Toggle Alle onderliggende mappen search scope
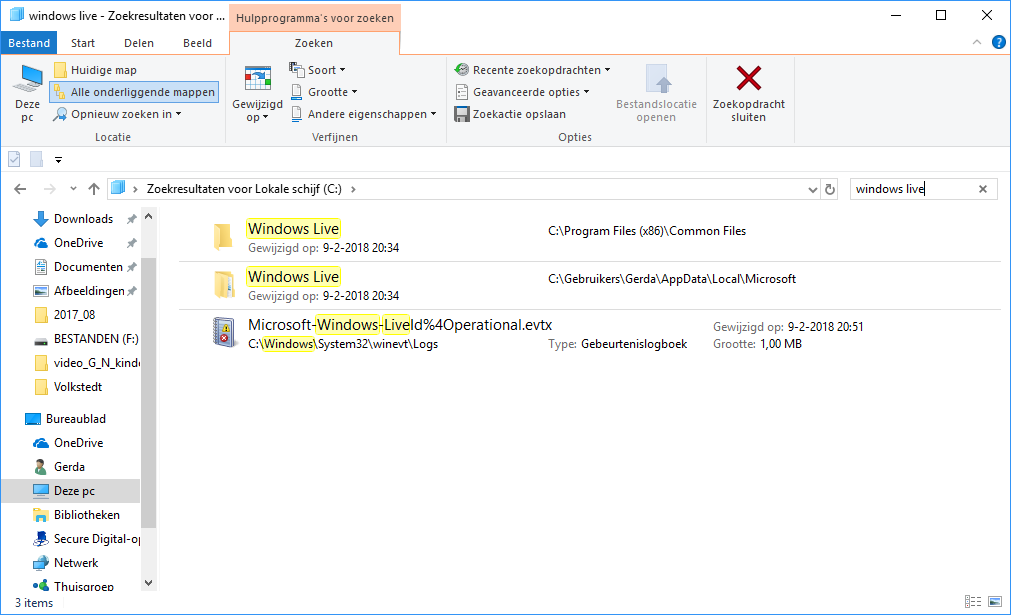Viewport: 1011px width, 615px height. pyautogui.click(x=134, y=92)
